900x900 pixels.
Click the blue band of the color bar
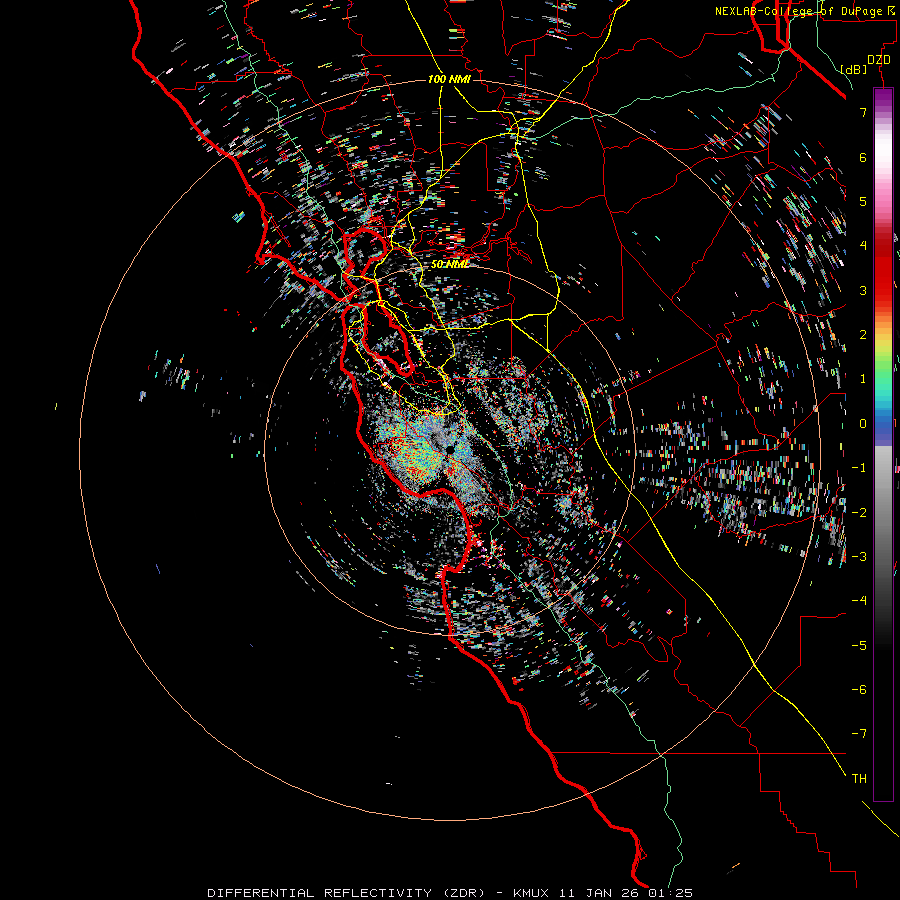[883, 428]
